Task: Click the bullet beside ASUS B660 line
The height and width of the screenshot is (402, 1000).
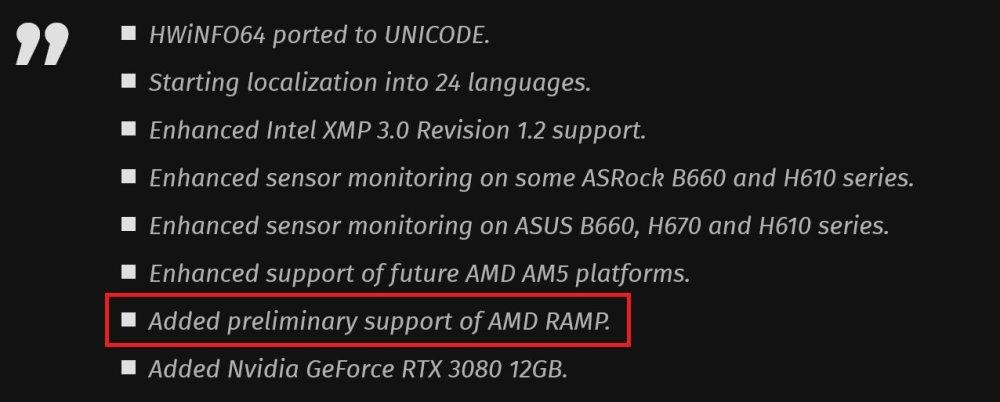Action: 129,224
